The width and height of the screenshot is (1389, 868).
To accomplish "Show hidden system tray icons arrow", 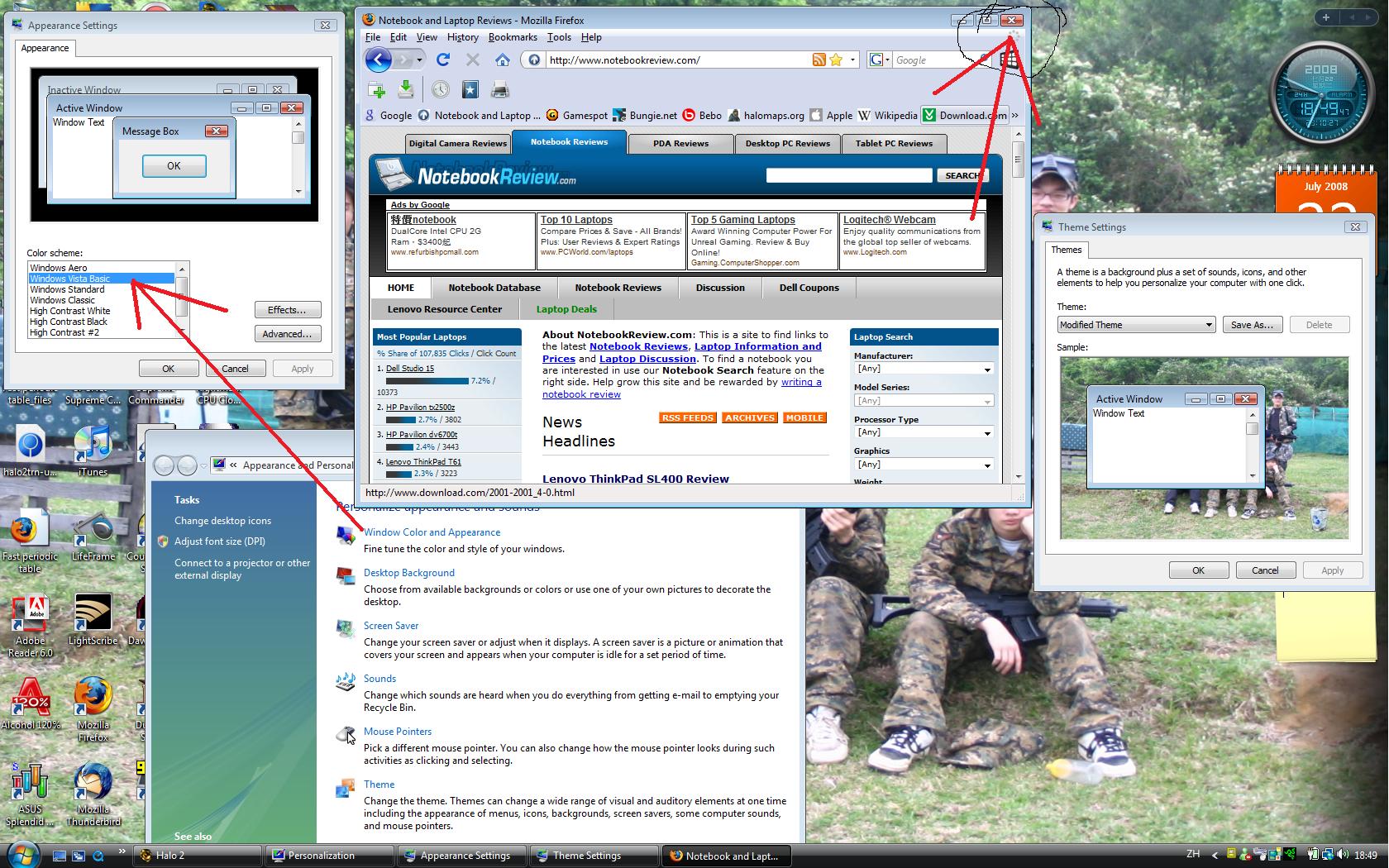I will tap(1215, 856).
